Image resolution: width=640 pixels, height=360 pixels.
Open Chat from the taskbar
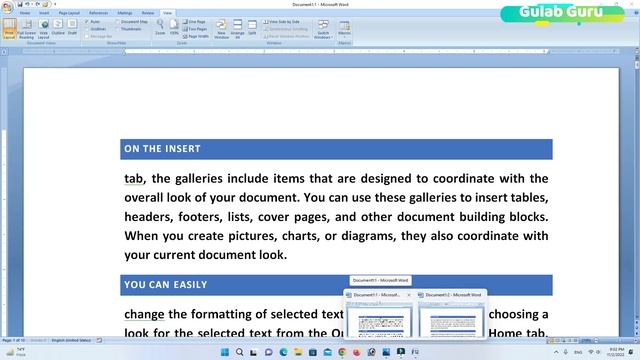(x=269, y=352)
